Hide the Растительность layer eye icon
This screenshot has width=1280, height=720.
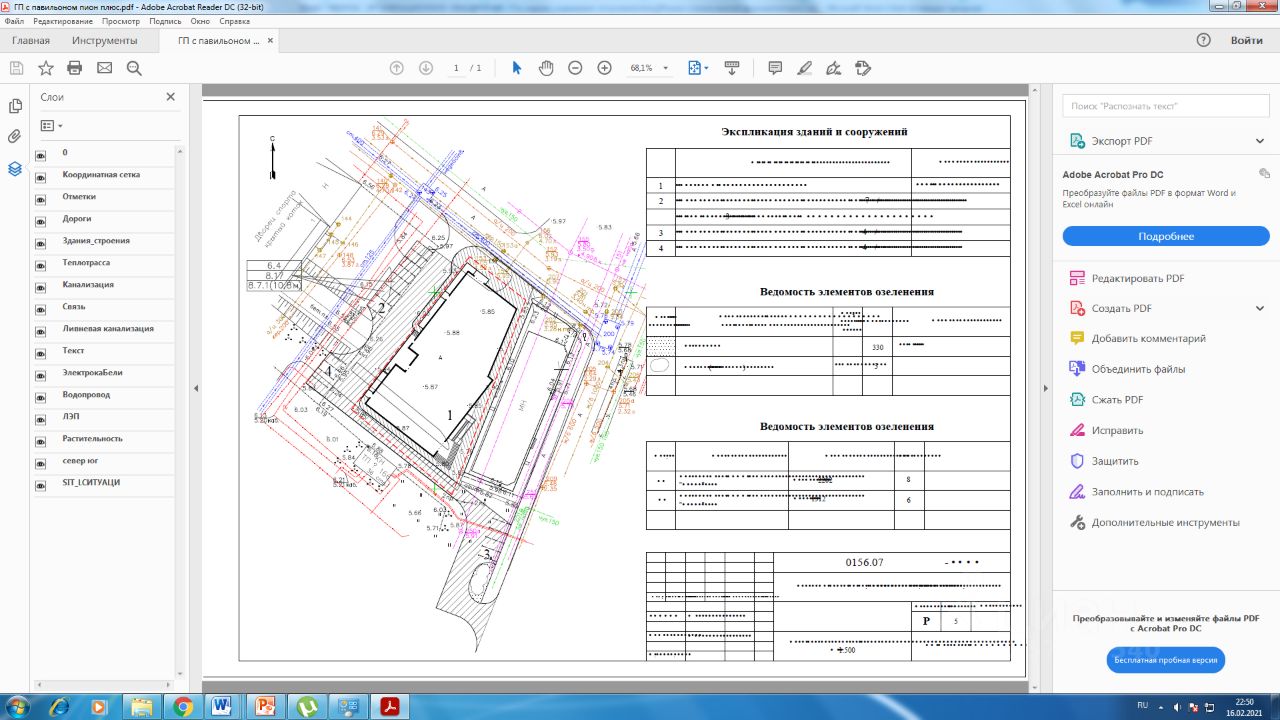[41, 439]
